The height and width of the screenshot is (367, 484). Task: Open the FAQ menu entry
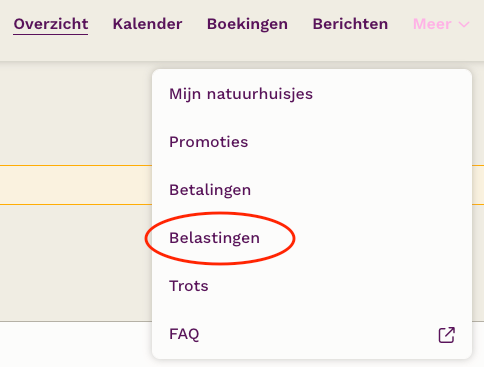(312, 334)
